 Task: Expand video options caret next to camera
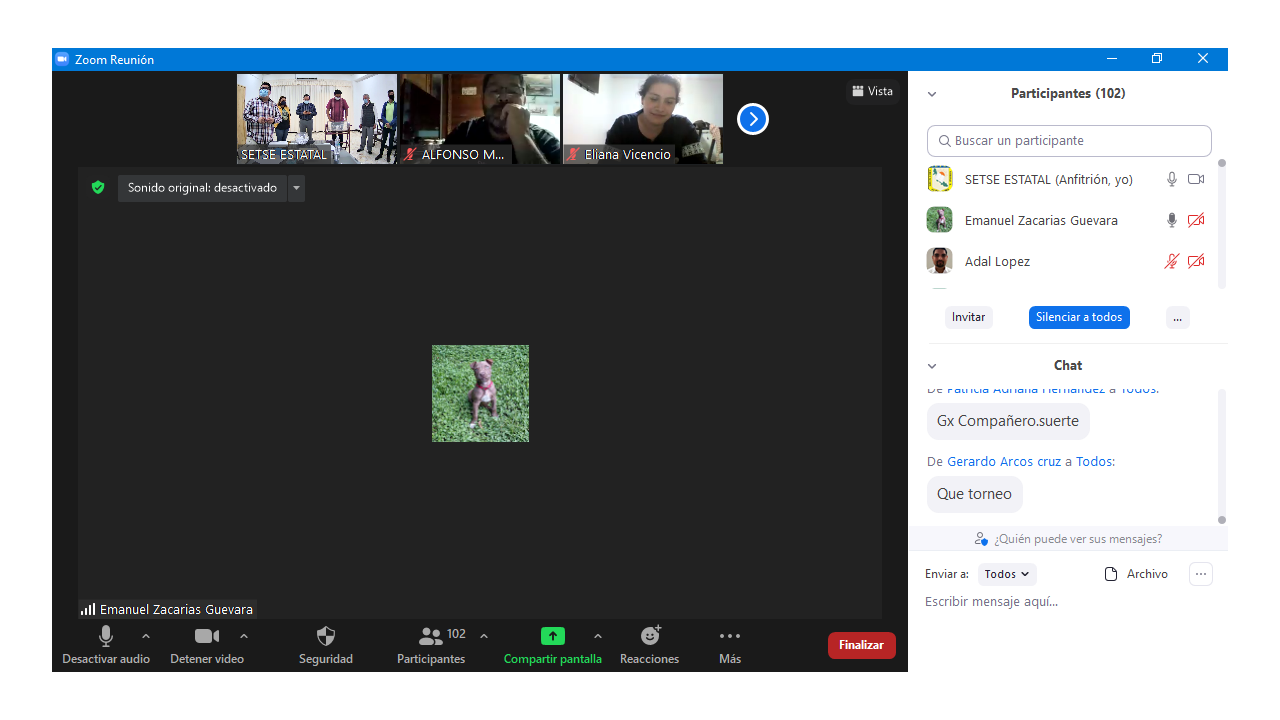point(244,636)
